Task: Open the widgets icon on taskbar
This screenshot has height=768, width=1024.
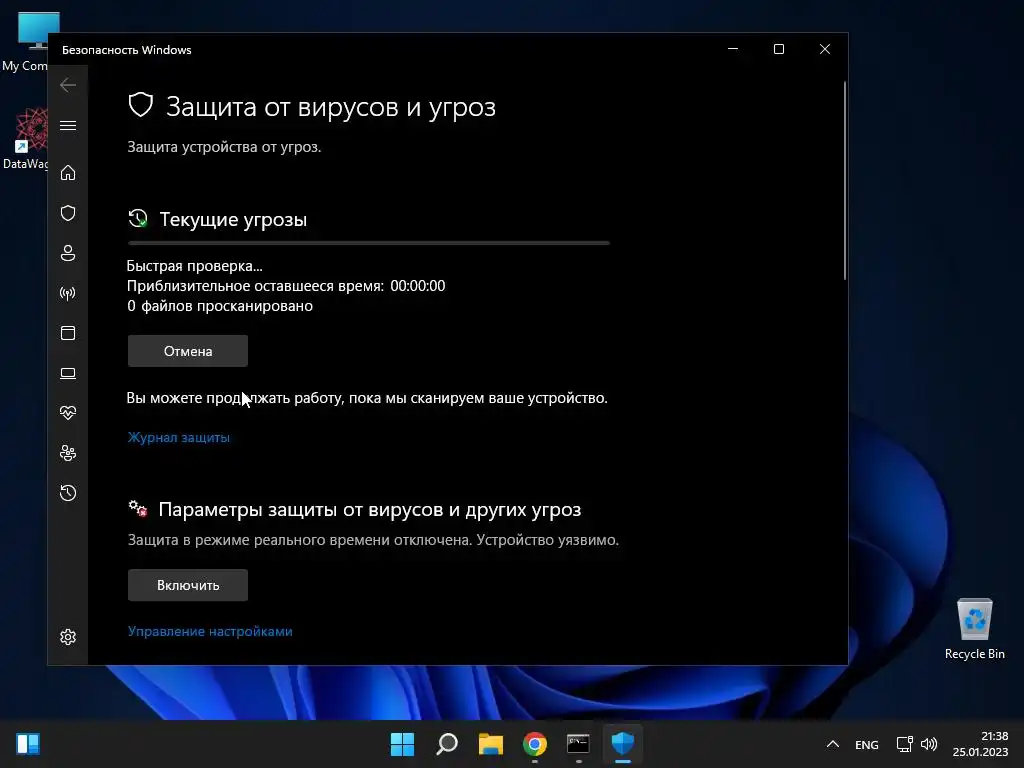Action: click(x=28, y=744)
